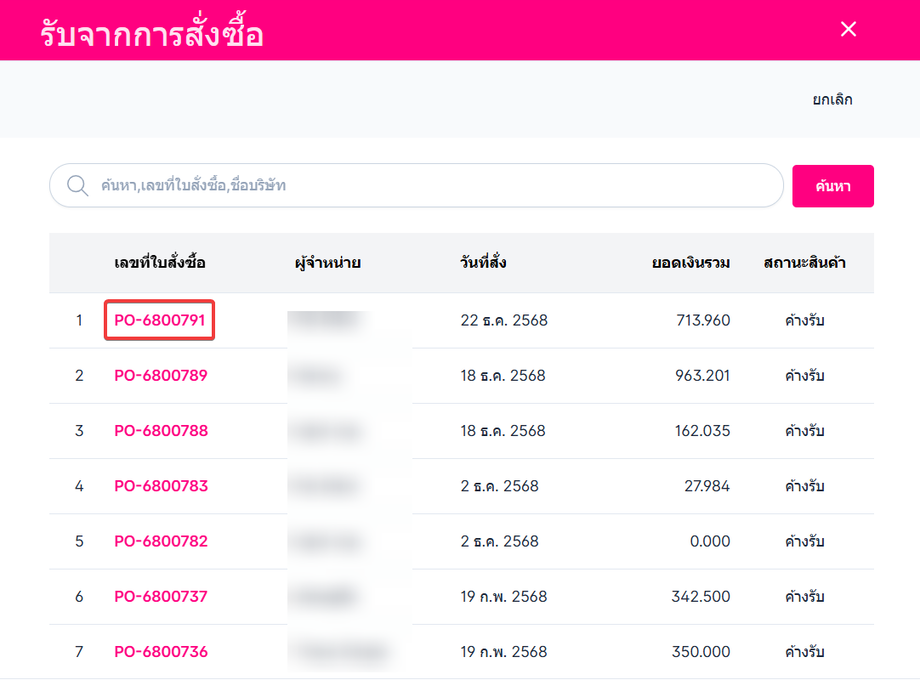Click ค้างรับ status of PO-6800788
Viewport: 920px width, 680px height.
(x=804, y=431)
